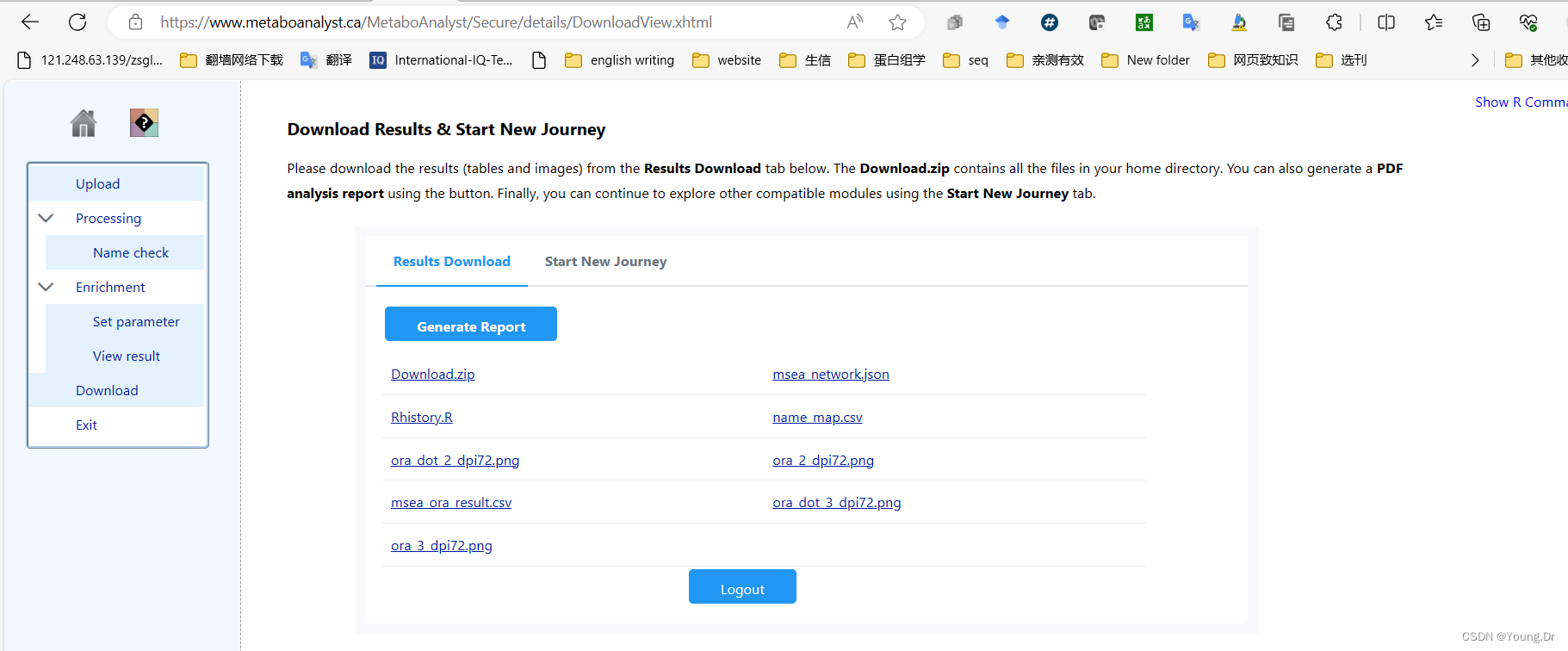Download msea_network.json
This screenshot has height=651, width=1568.
pyautogui.click(x=831, y=374)
